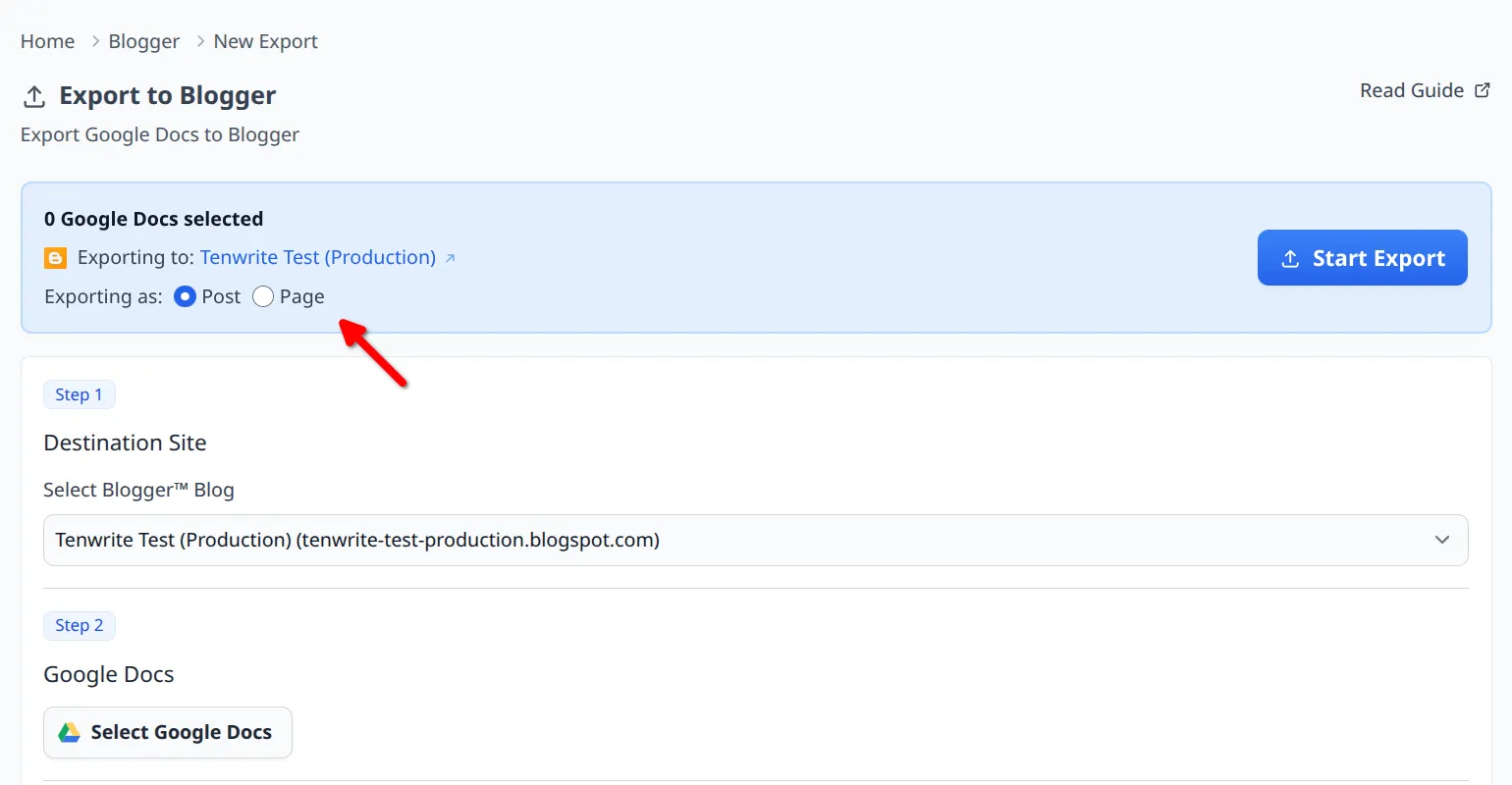Image resolution: width=1512 pixels, height=785 pixels.
Task: Click the Select Google Docs button
Action: 167,731
